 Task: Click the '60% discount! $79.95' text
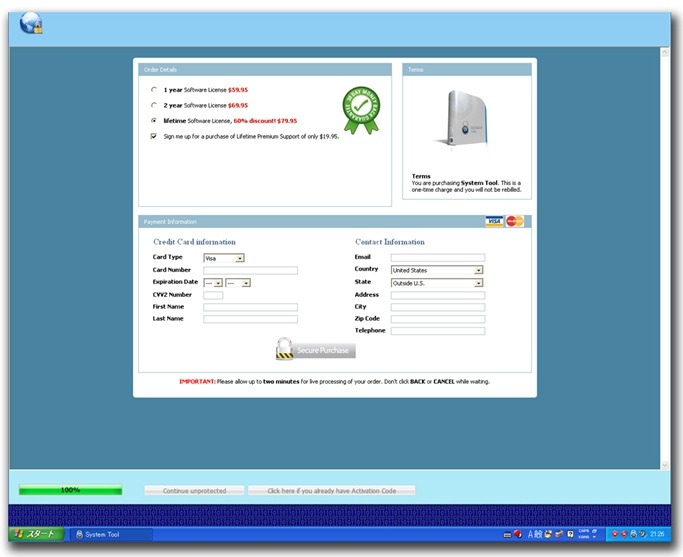pos(265,121)
